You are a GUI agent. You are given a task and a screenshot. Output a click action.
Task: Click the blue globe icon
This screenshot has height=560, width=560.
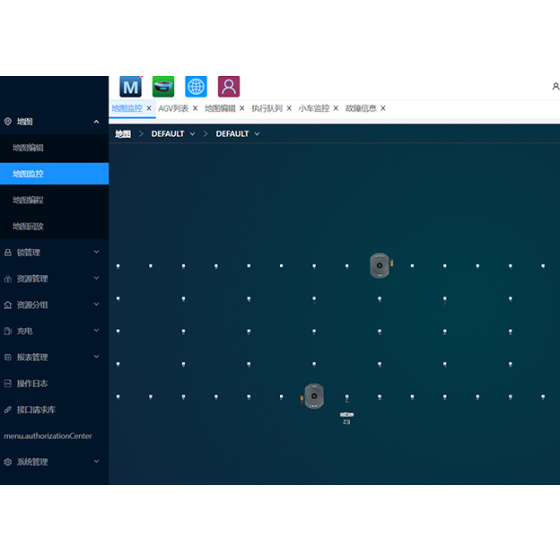[196, 86]
